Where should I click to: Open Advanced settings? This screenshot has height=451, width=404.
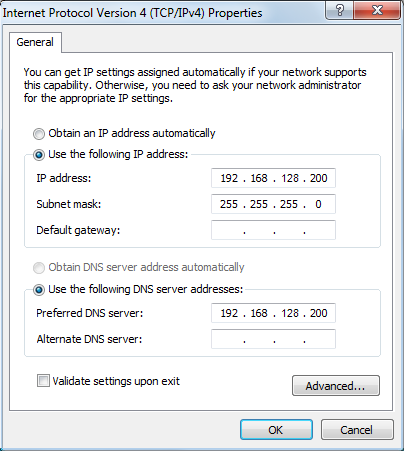(x=336, y=386)
